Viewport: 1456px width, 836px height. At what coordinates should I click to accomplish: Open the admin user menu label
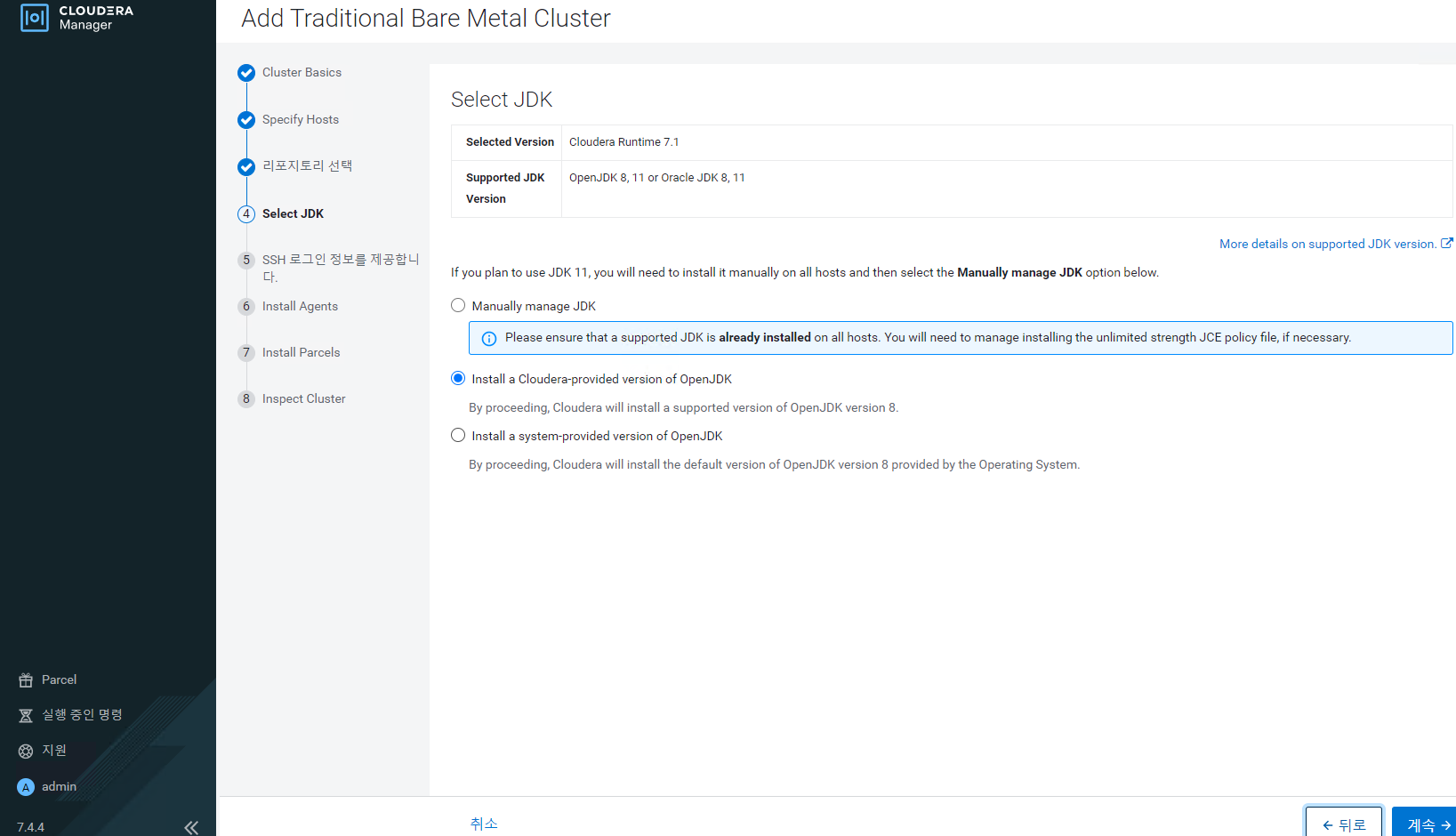click(59, 786)
